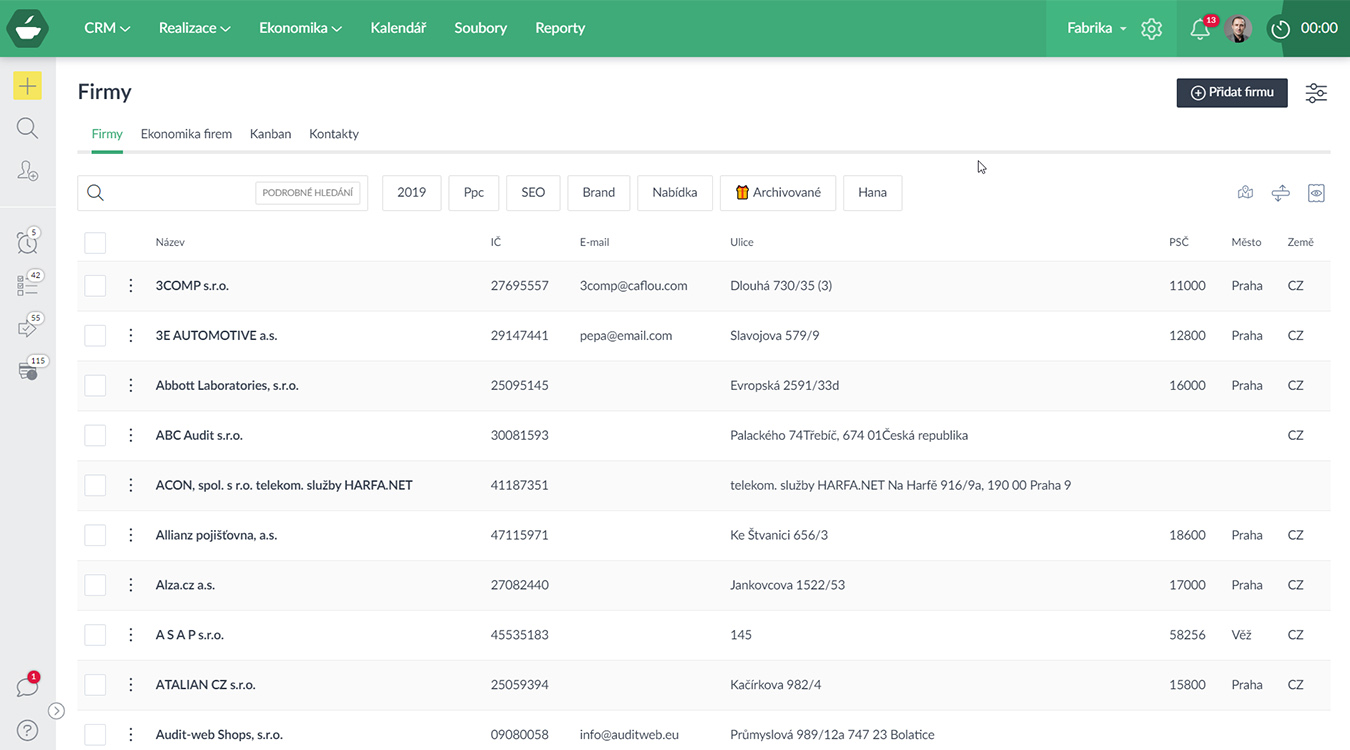Image resolution: width=1350 pixels, height=750 pixels.
Task: Open row menu dots for Alza.cz a.s.
Action: point(131,586)
